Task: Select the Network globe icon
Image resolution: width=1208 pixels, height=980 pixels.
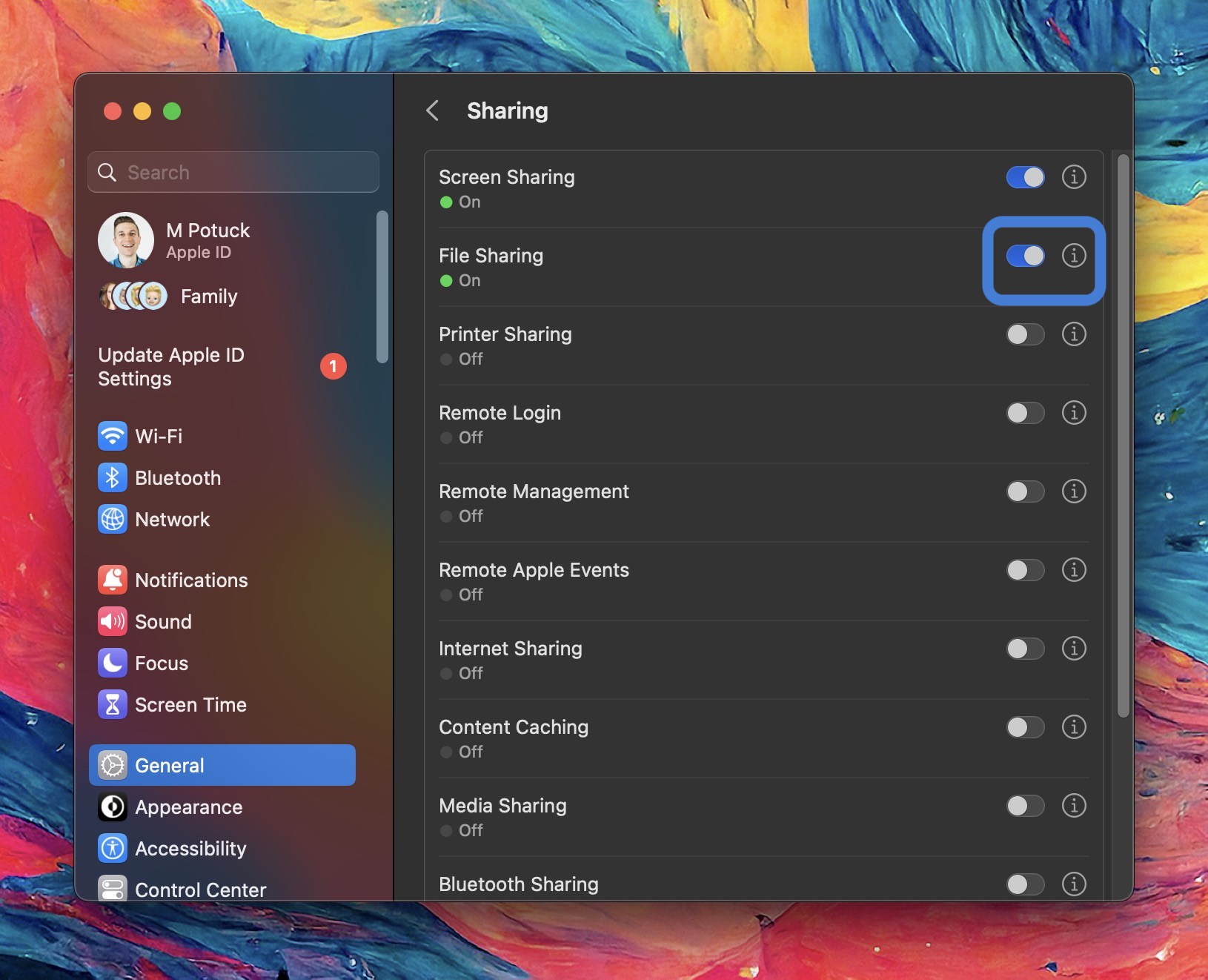Action: click(113, 520)
